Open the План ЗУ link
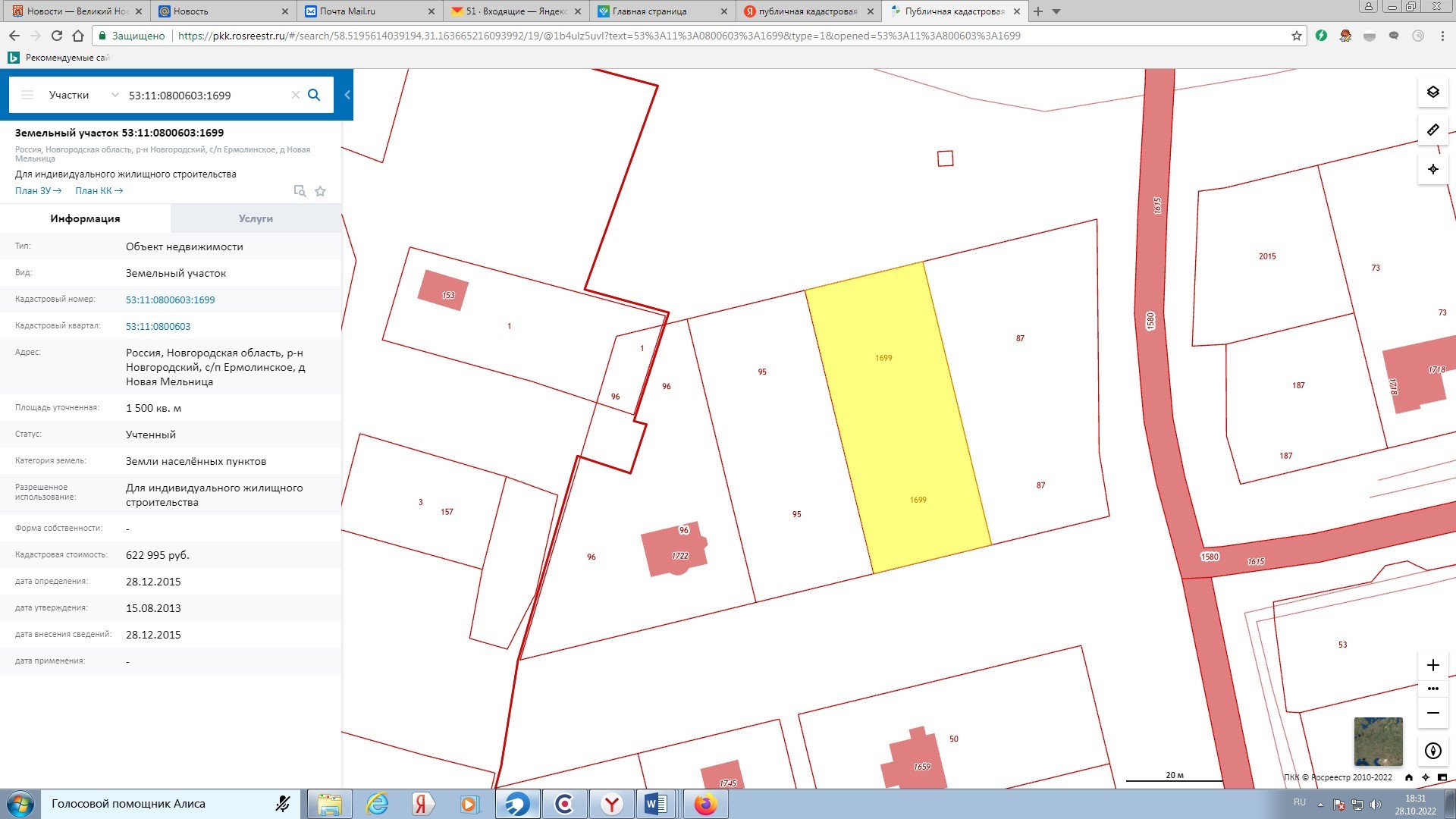1456x819 pixels. pos(38,191)
